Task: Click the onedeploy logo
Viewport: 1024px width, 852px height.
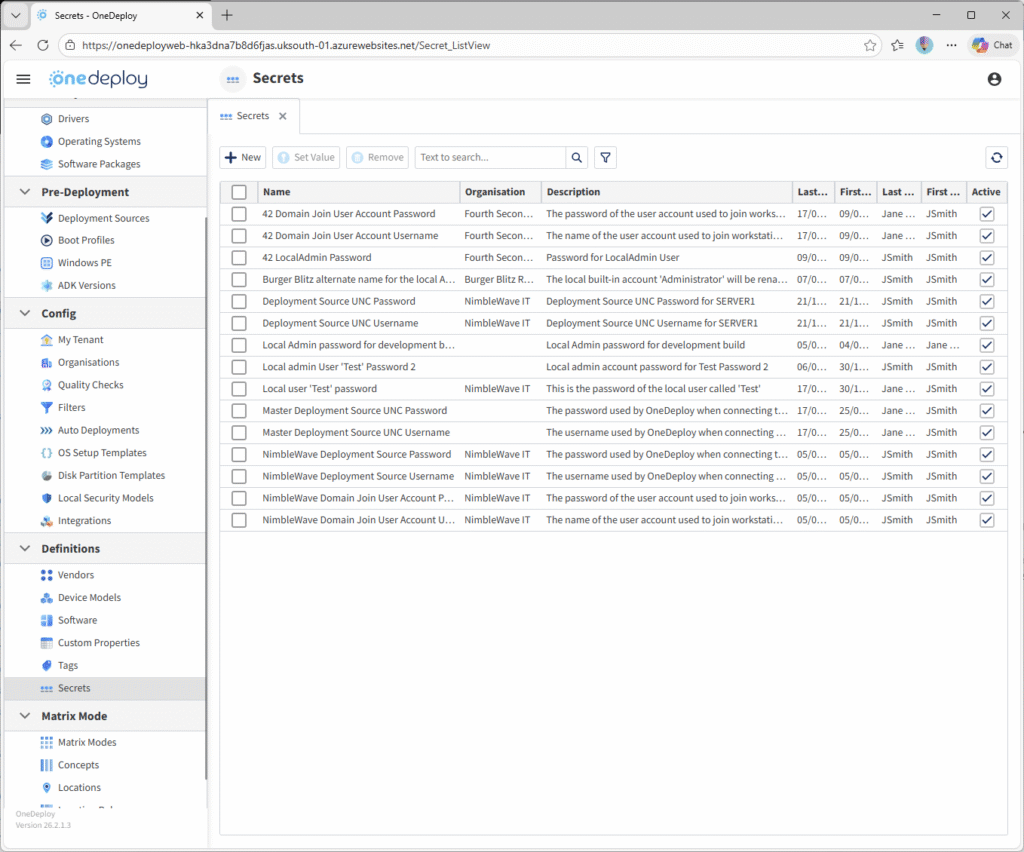Action: [99, 79]
